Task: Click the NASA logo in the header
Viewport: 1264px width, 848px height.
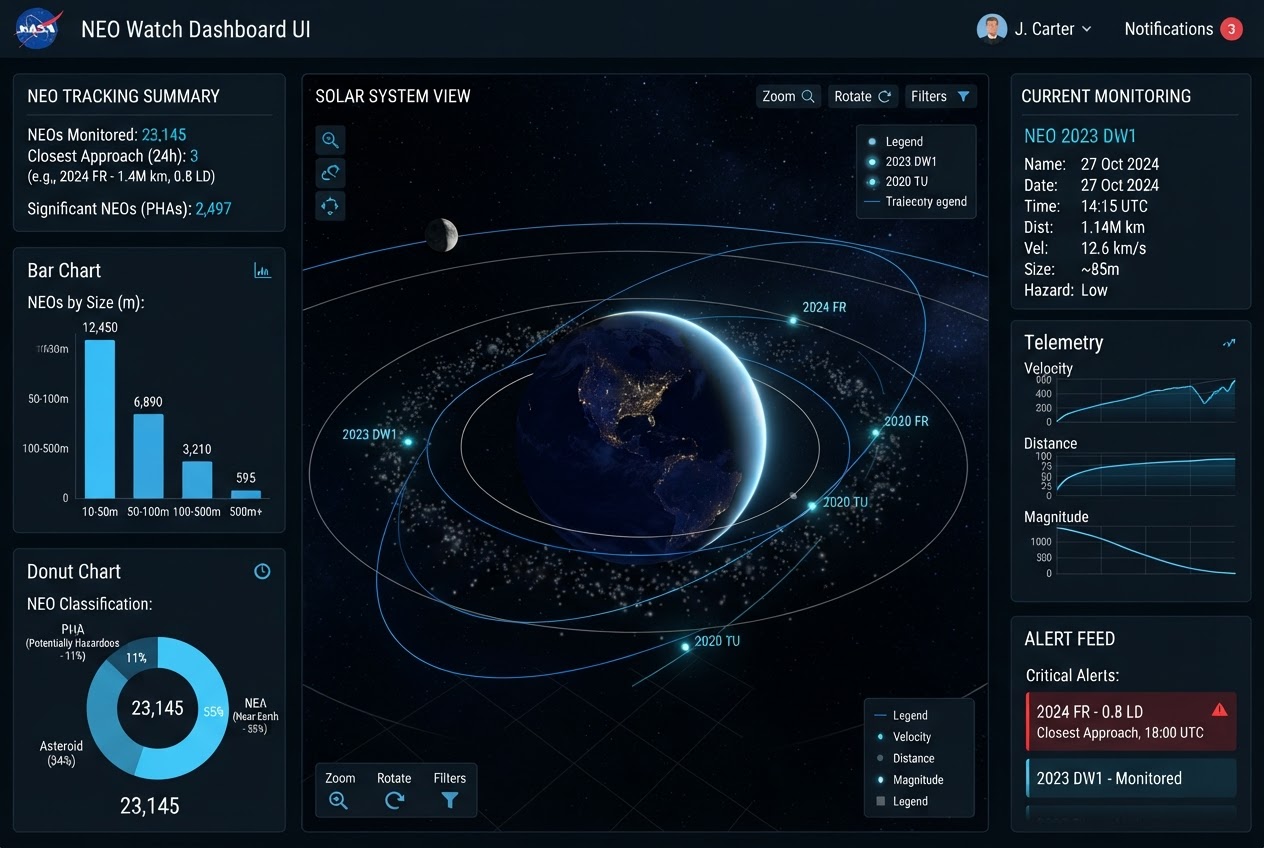Action: pyautogui.click(x=39, y=29)
